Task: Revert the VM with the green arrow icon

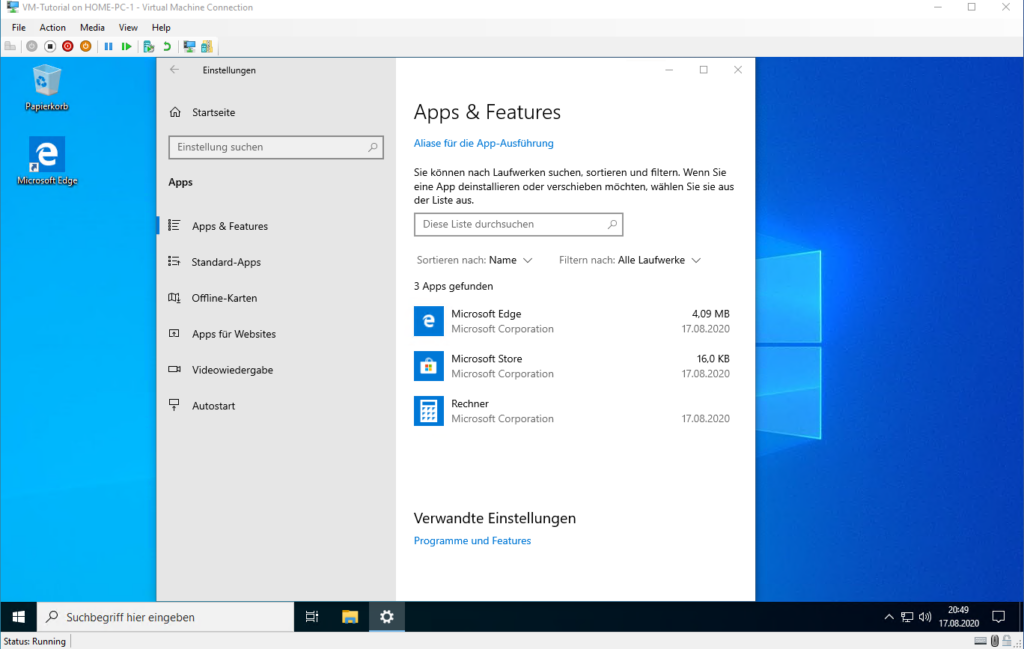Action: click(x=167, y=46)
